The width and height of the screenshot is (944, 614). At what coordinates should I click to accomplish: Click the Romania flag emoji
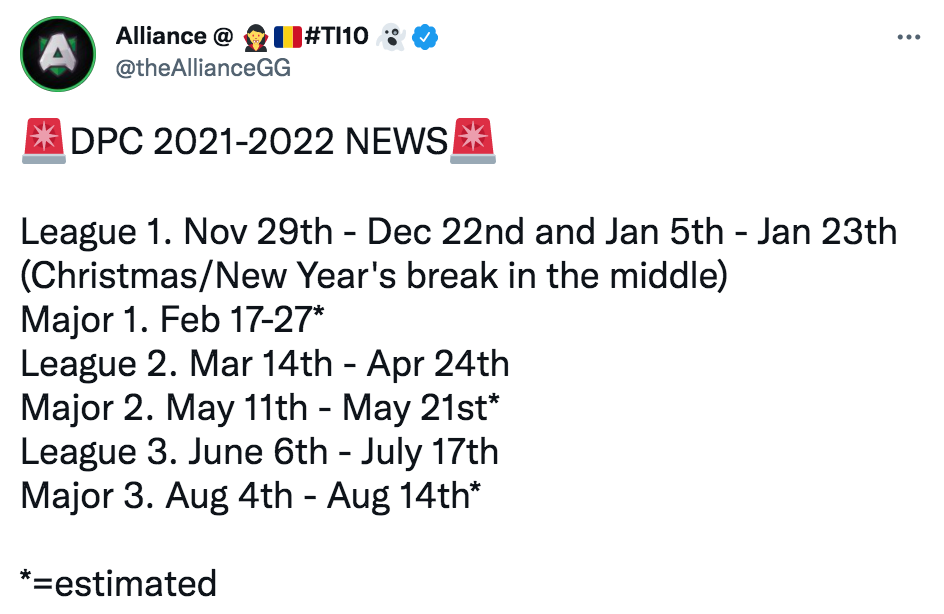coord(288,37)
